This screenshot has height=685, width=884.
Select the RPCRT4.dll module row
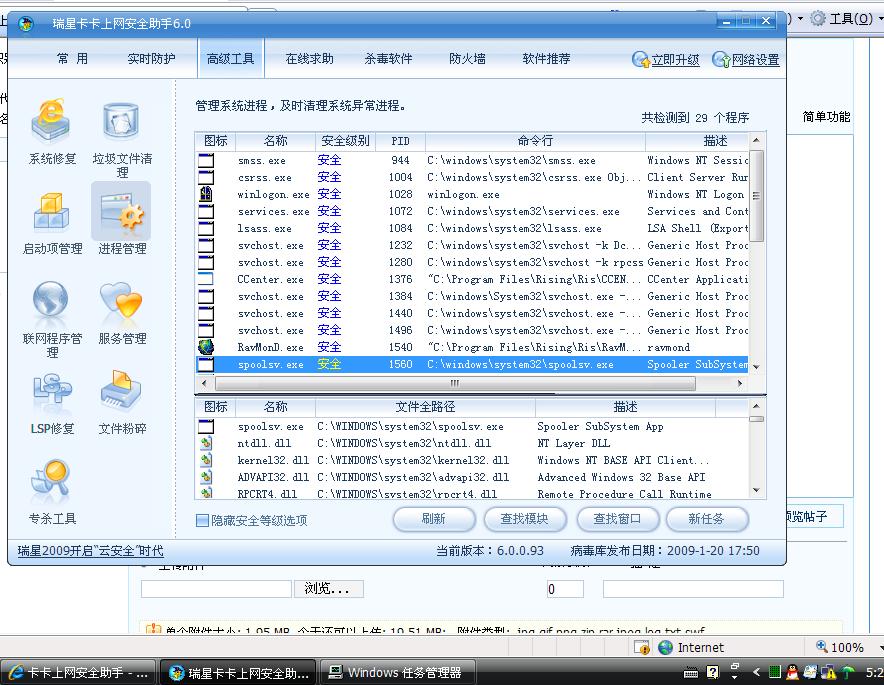(x=472, y=493)
